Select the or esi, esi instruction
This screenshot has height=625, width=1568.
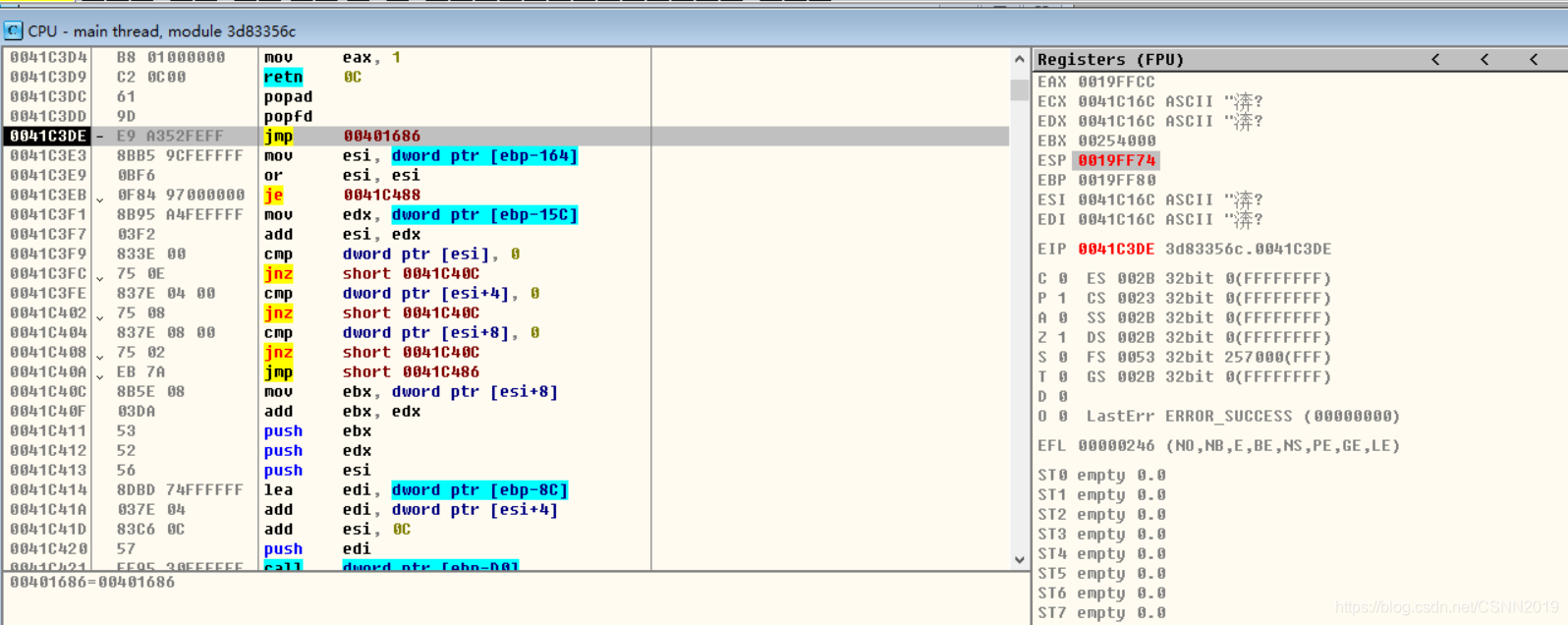point(342,175)
